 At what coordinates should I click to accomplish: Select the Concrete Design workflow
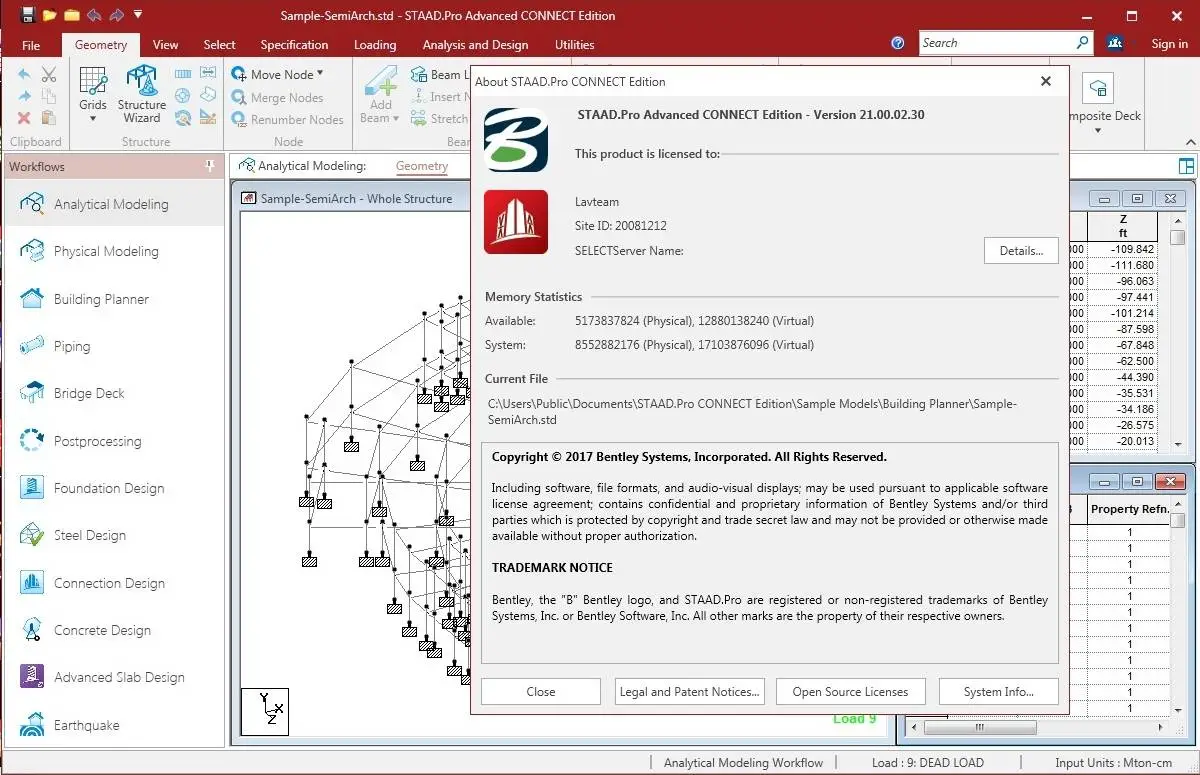(x=114, y=630)
